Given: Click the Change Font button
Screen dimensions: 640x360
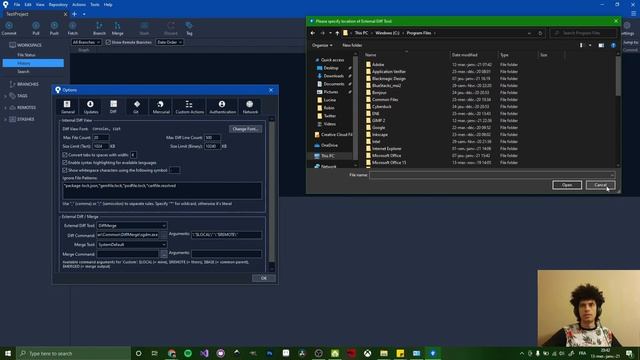Looking at the screenshot, I should [x=245, y=129].
